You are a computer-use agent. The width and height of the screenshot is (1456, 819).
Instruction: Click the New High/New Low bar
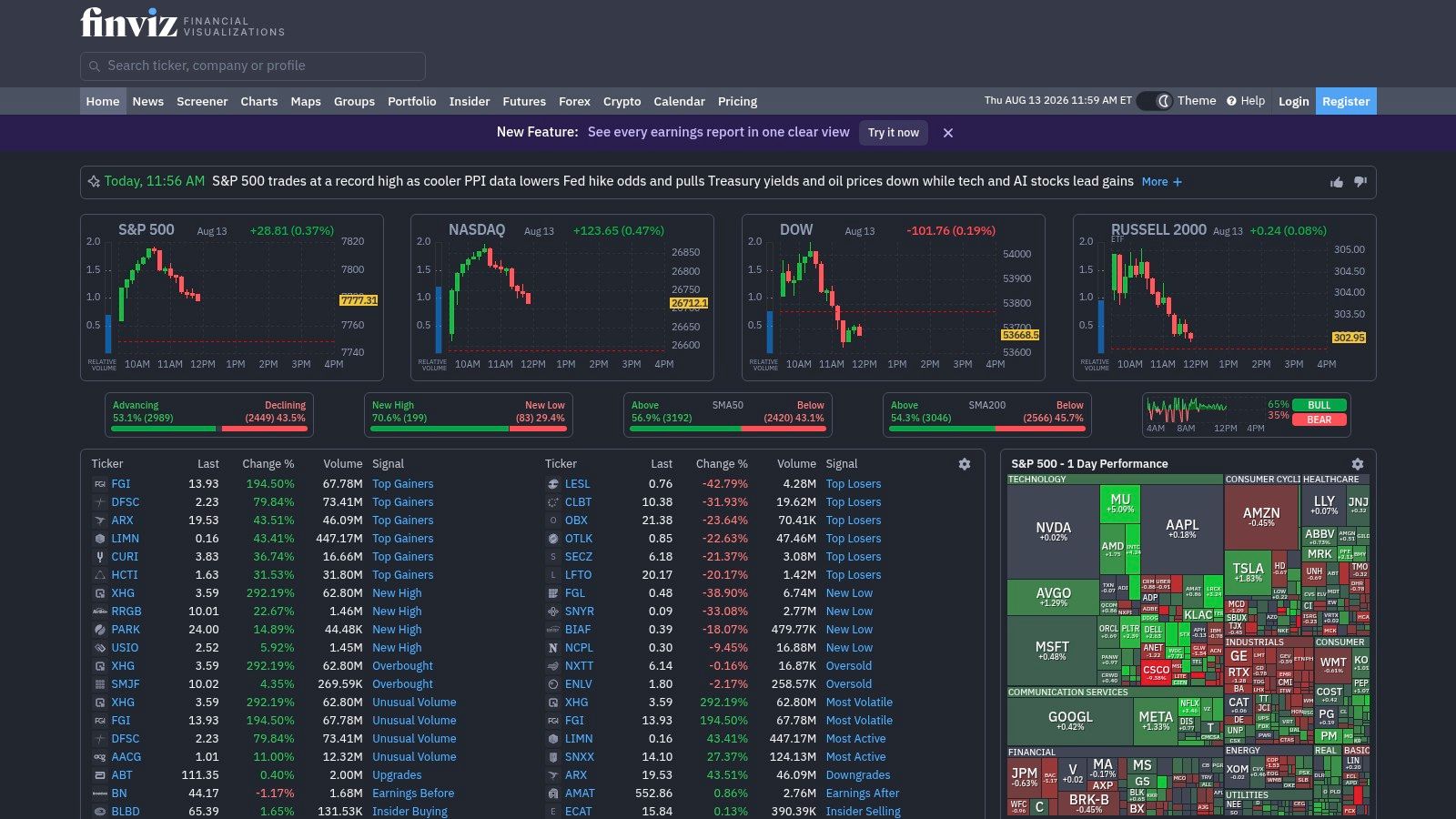point(469,428)
